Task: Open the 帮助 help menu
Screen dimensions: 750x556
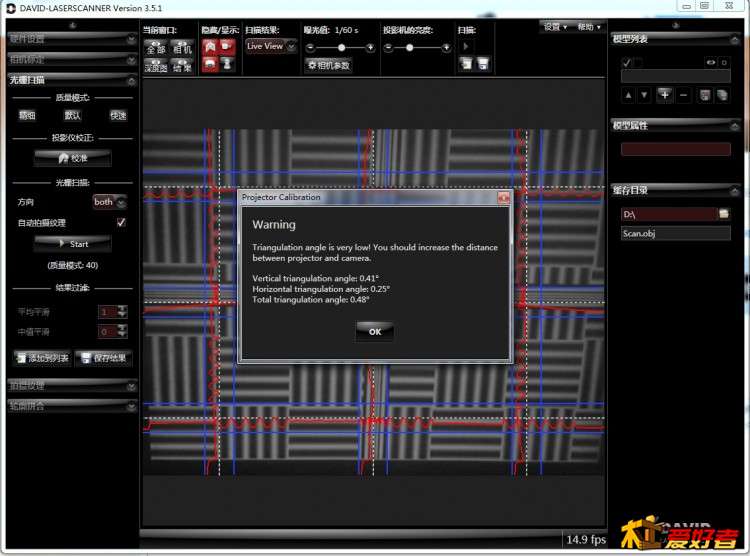Action: [x=589, y=27]
